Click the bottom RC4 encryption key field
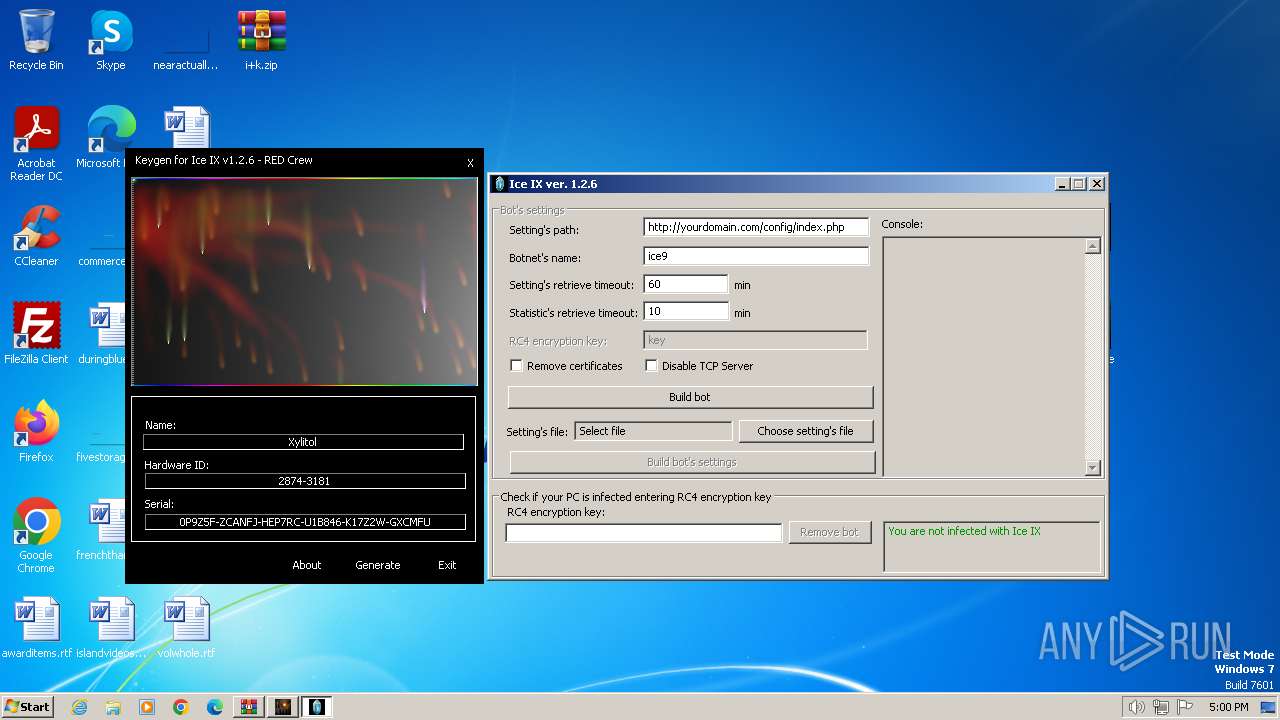The height and width of the screenshot is (720, 1280). tap(644, 533)
